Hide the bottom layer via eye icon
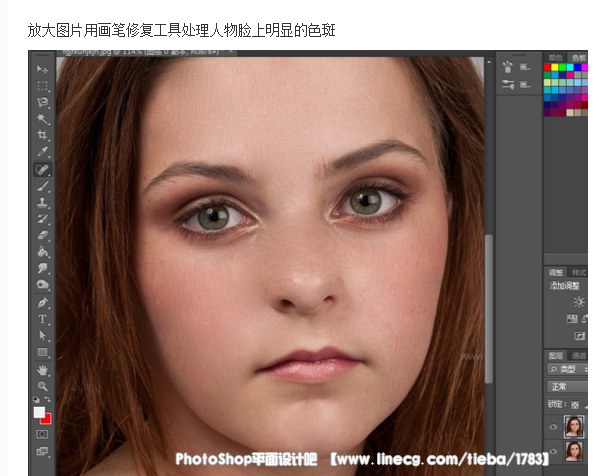 click(553, 451)
